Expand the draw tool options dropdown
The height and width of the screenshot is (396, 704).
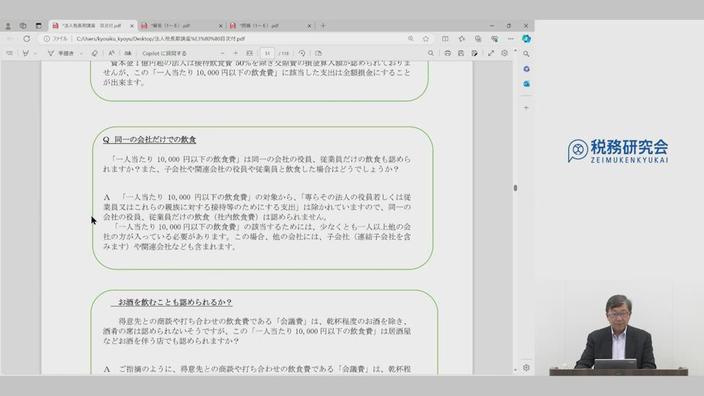(x=81, y=53)
